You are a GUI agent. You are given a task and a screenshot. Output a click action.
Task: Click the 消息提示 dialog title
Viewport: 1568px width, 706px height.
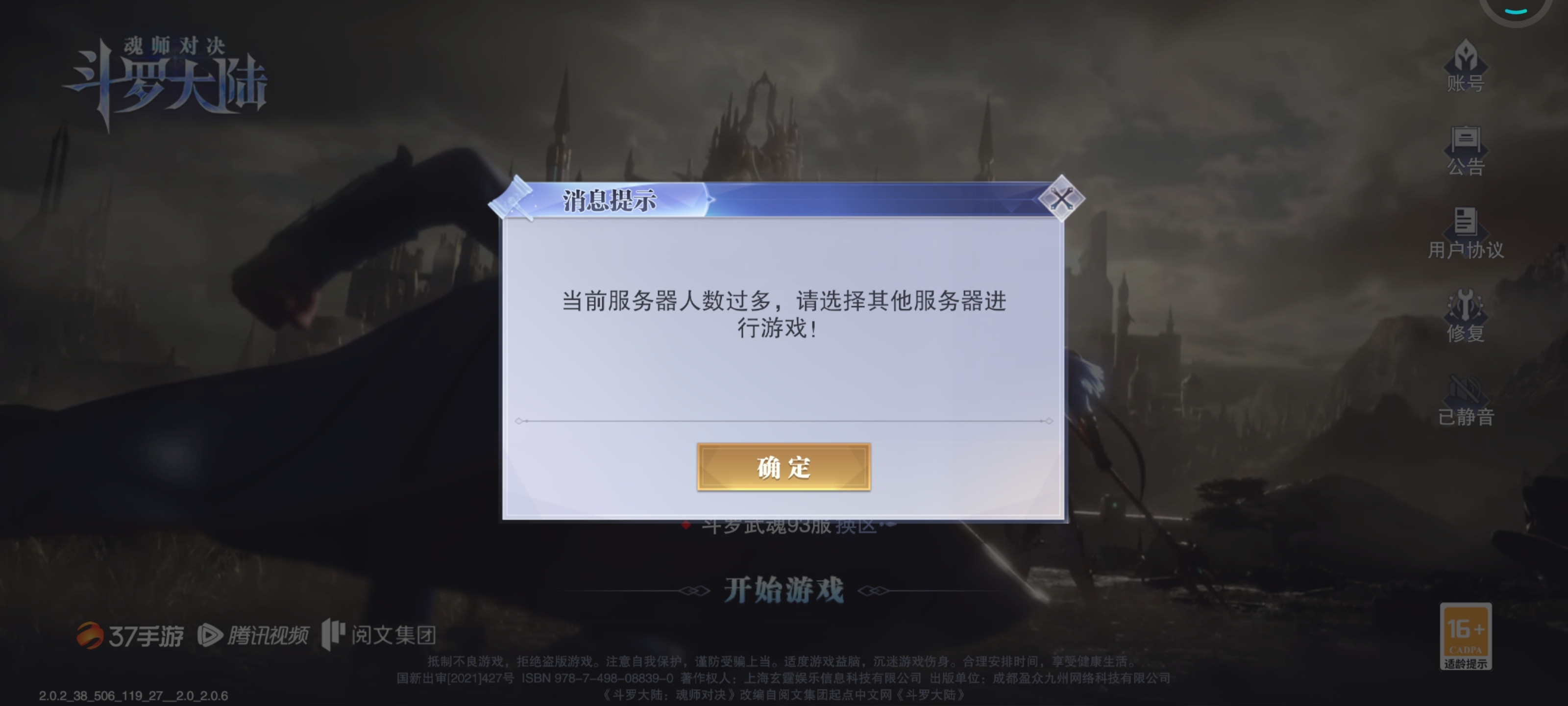(609, 201)
